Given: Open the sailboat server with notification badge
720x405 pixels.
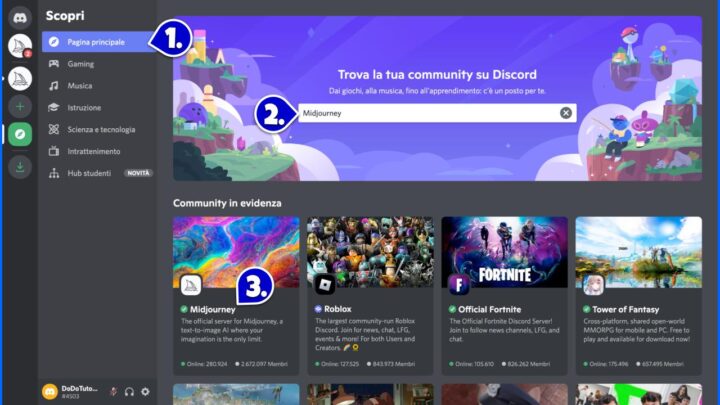Looking at the screenshot, I should [20, 46].
